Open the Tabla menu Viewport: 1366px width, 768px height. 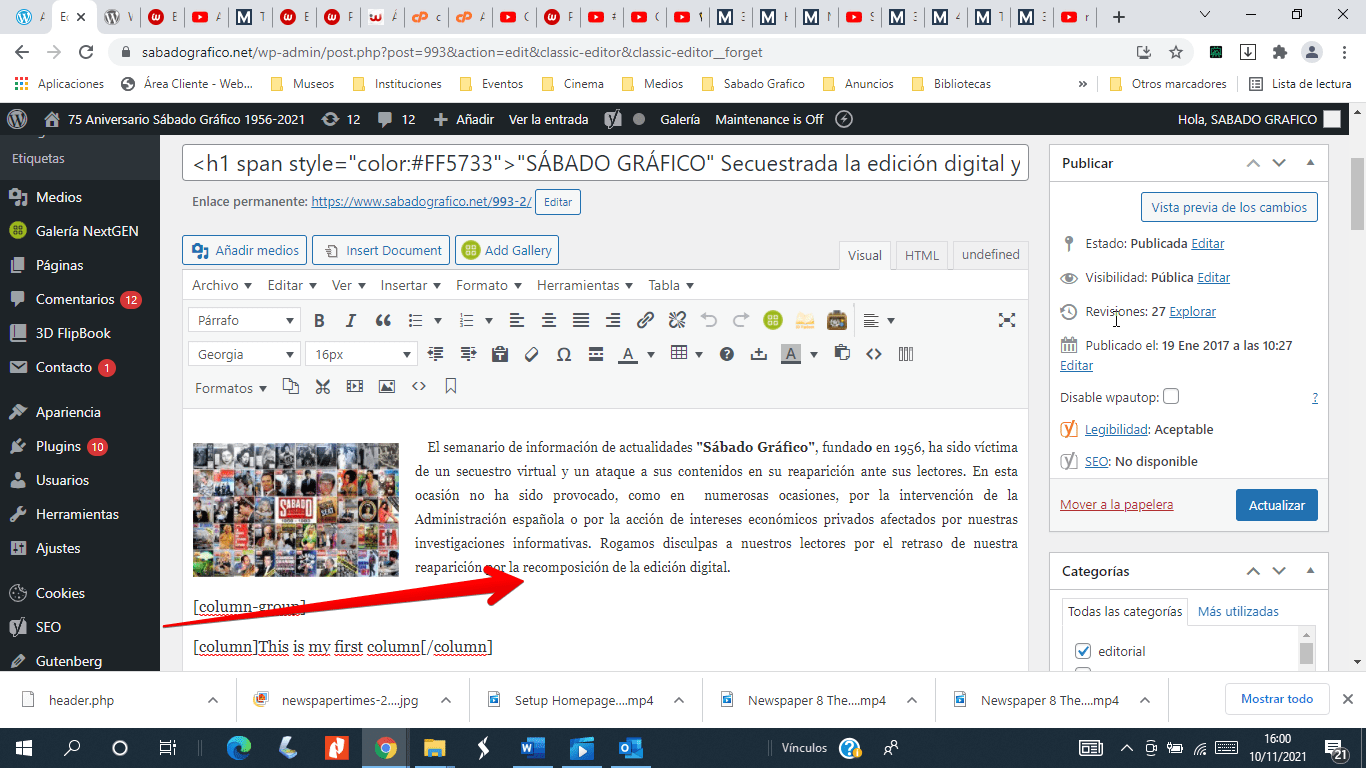[670, 286]
